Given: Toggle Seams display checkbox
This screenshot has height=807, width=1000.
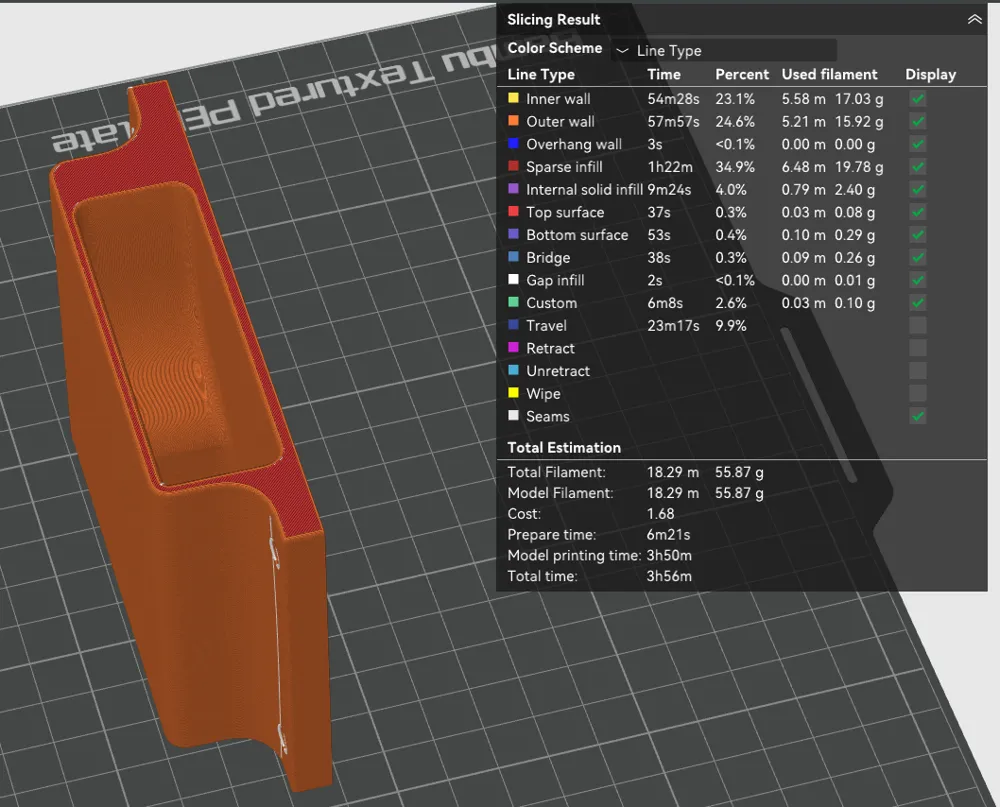Looking at the screenshot, I should (918, 416).
